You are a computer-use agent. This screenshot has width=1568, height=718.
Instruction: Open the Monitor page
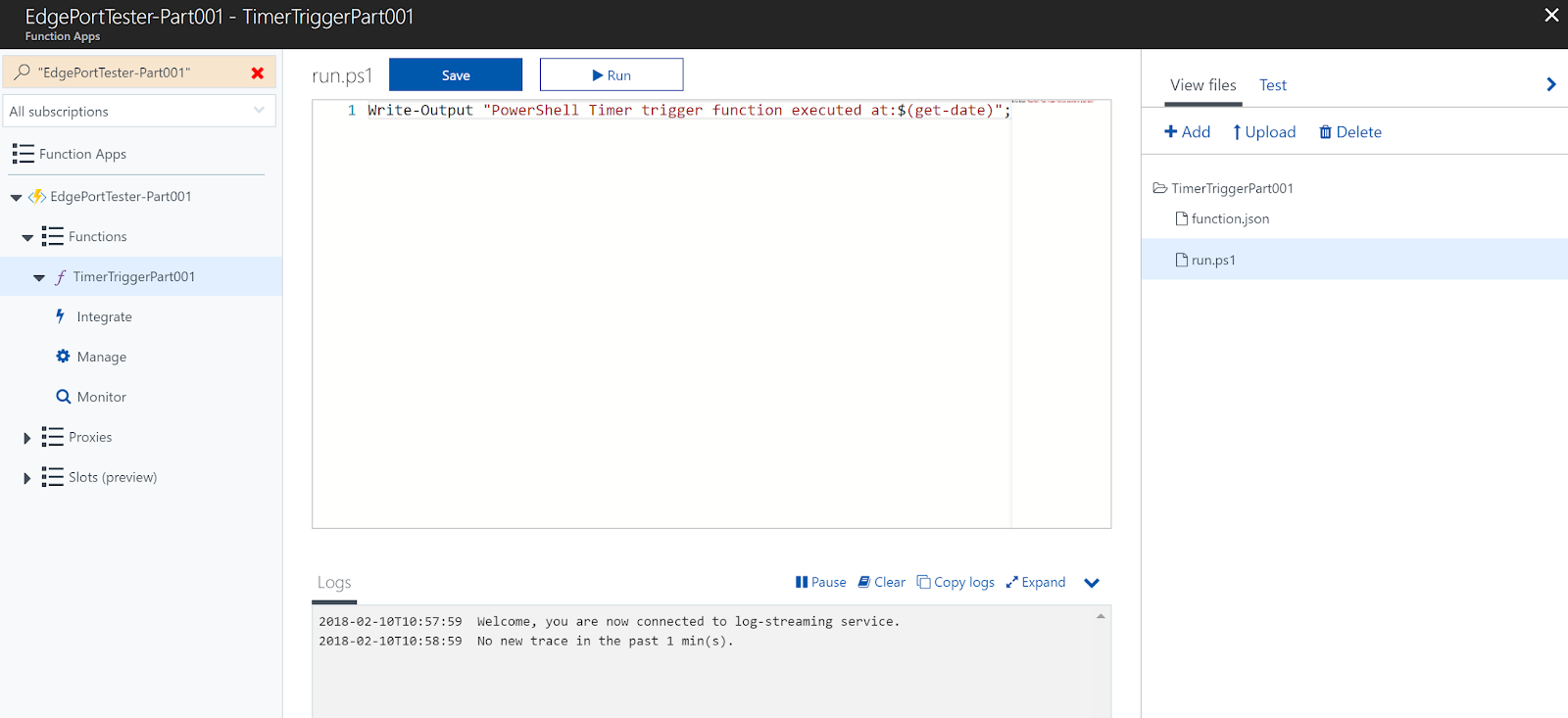[102, 398]
